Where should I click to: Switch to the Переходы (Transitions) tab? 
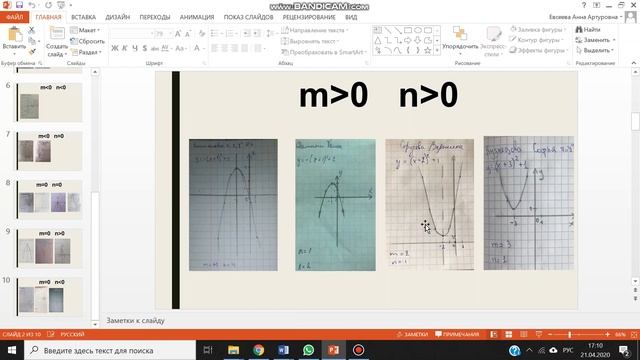tap(155, 17)
